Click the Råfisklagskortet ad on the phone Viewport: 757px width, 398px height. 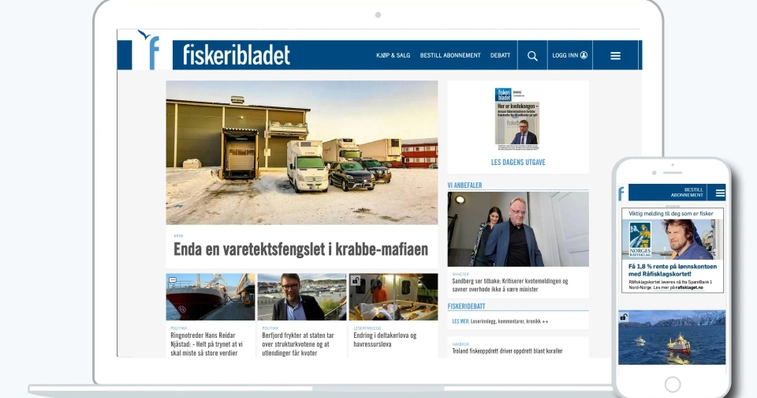[673, 250]
